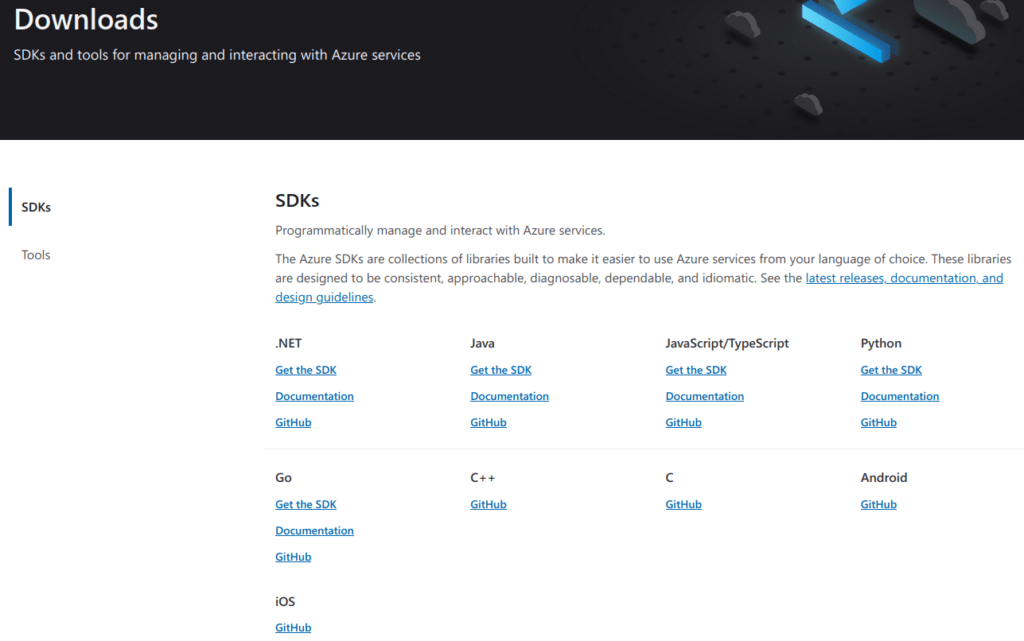The width and height of the screenshot is (1024, 641).
Task: Click the .NET heading text
Action: [289, 343]
